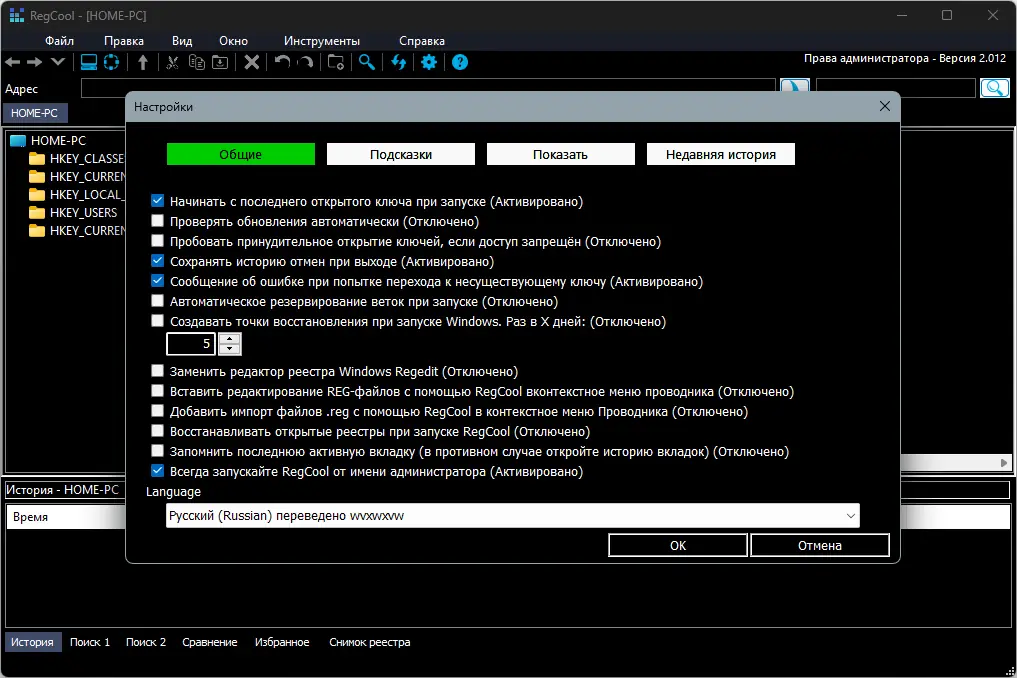The height and width of the screenshot is (678, 1017).
Task: Go up one level with up-arrow icon
Action: (143, 62)
